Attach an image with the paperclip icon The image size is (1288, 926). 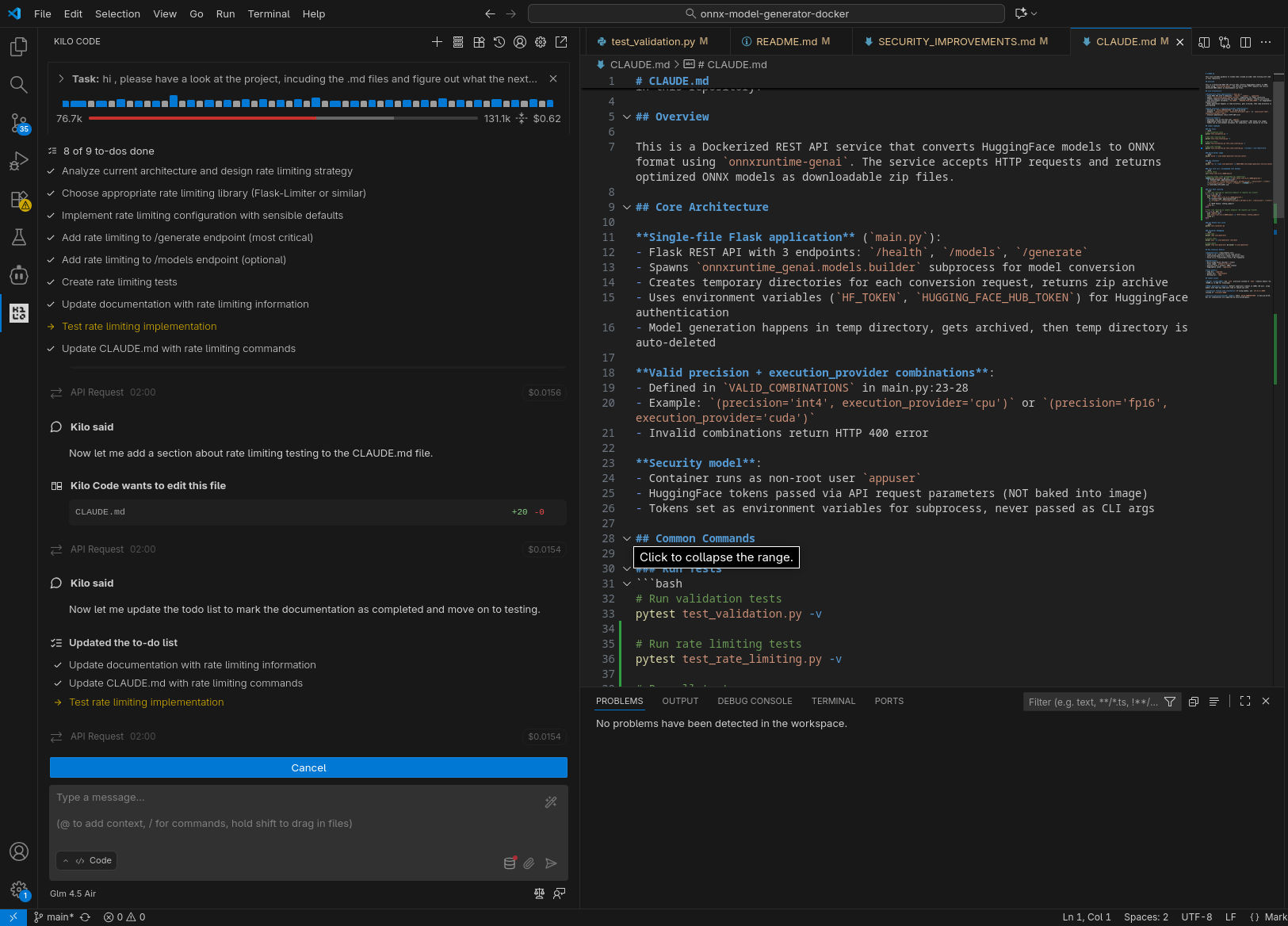pyautogui.click(x=529, y=863)
